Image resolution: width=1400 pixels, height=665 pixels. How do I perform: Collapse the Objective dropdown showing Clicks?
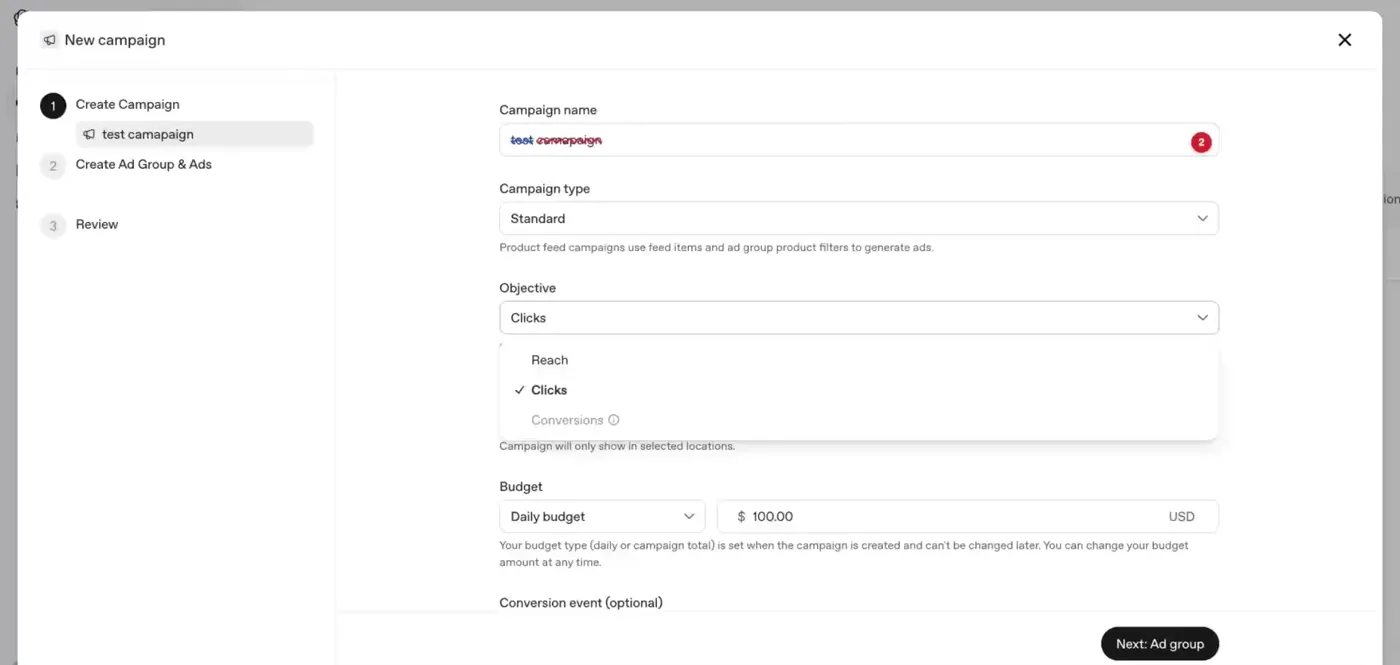(859, 317)
